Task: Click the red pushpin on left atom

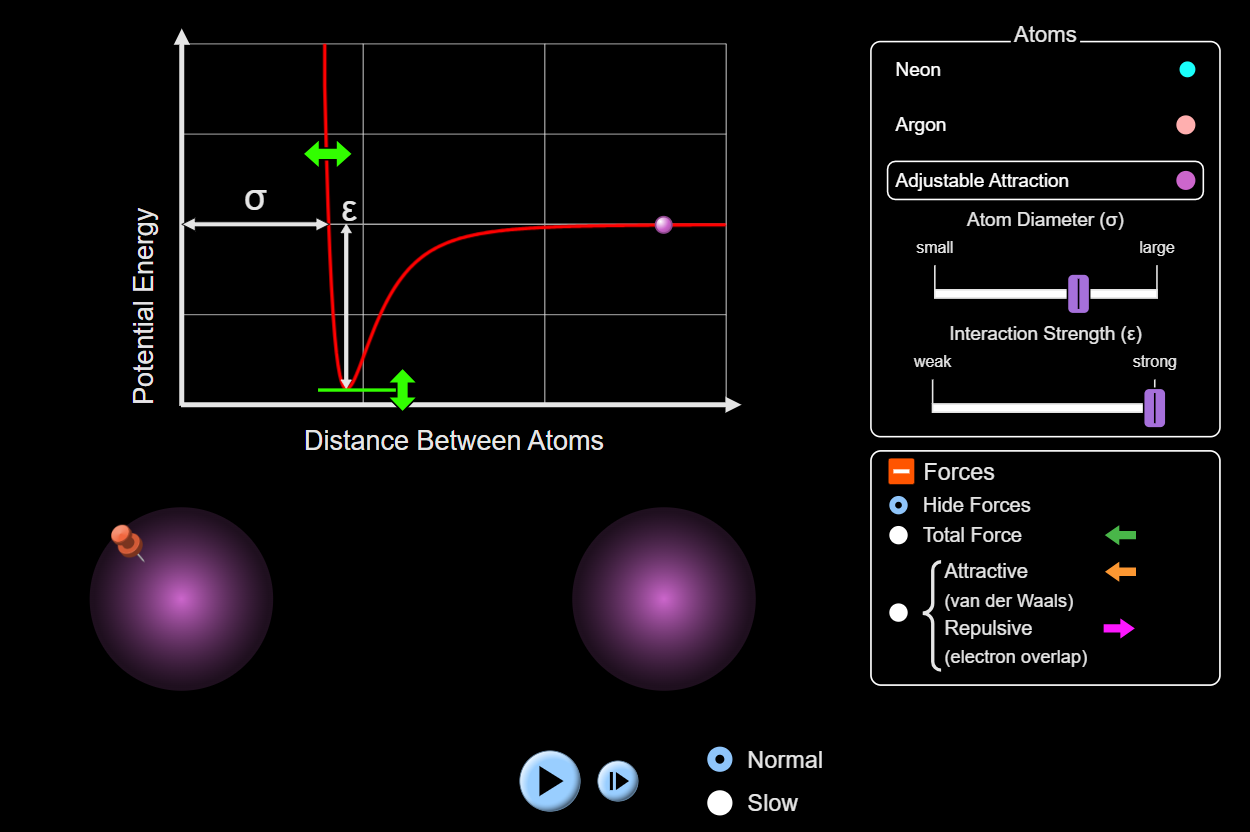Action: pyautogui.click(x=126, y=541)
